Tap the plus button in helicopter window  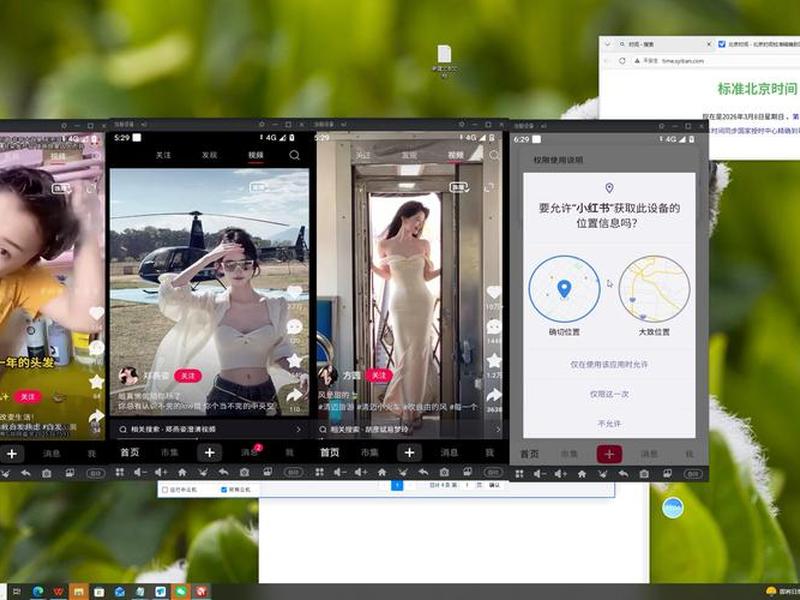210,453
